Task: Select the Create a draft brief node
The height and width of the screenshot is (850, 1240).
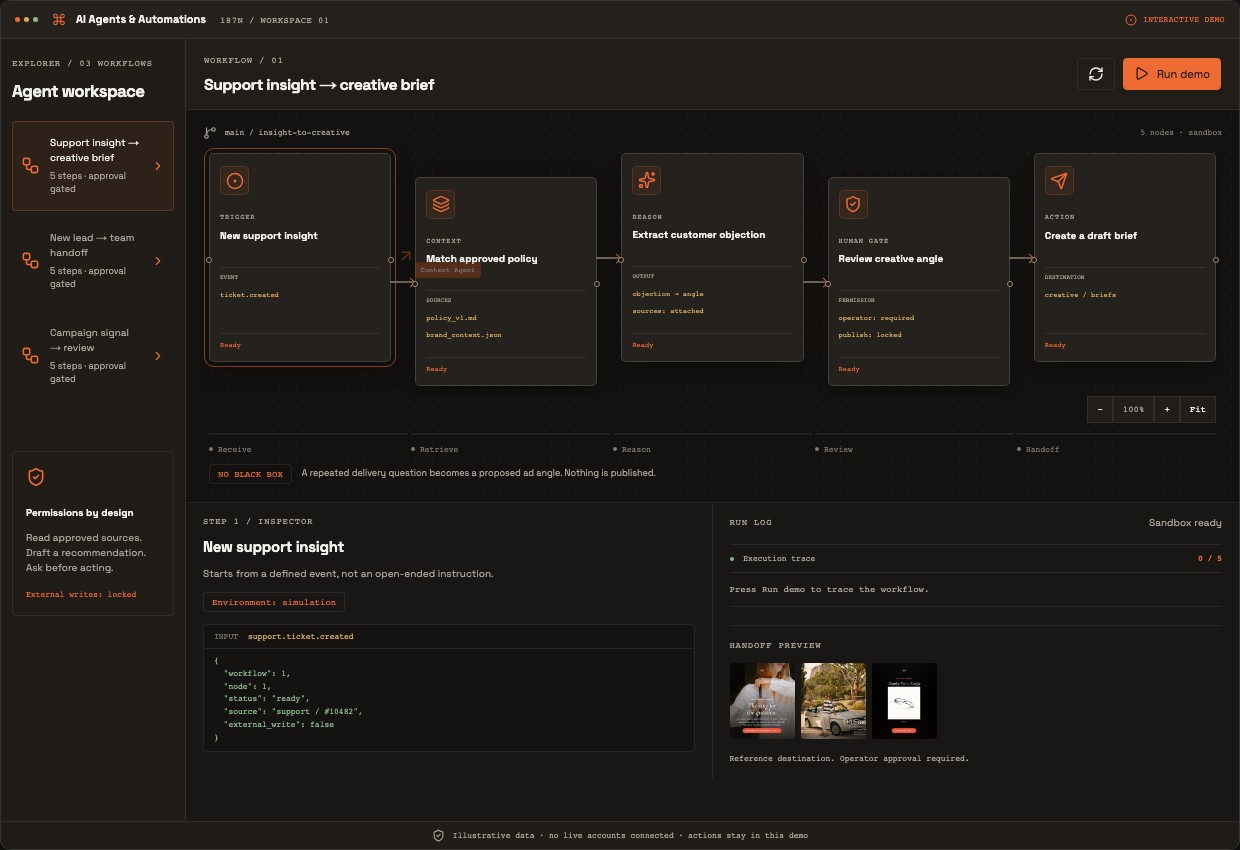Action: [1125, 257]
